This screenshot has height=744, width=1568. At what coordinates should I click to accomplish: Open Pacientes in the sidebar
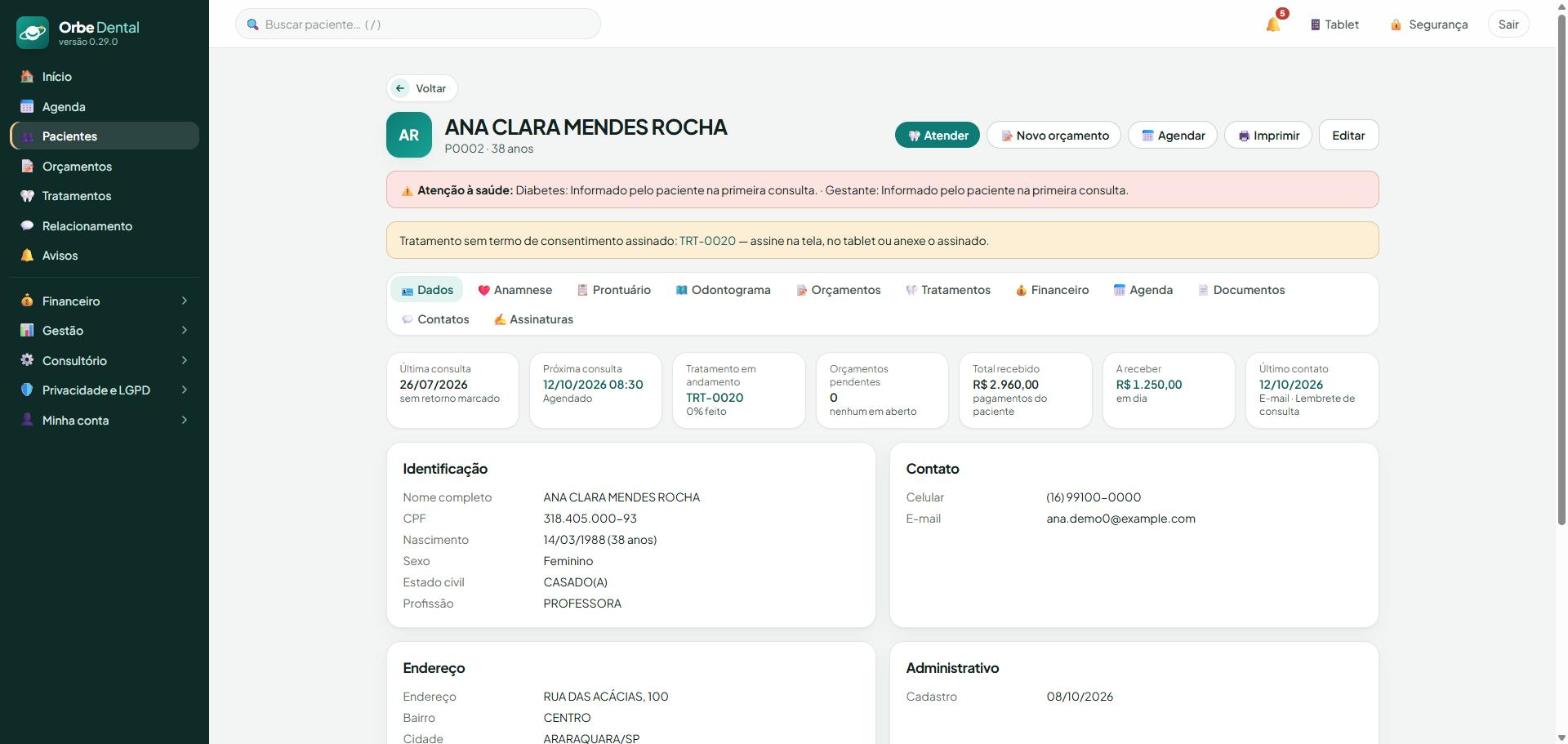point(104,136)
